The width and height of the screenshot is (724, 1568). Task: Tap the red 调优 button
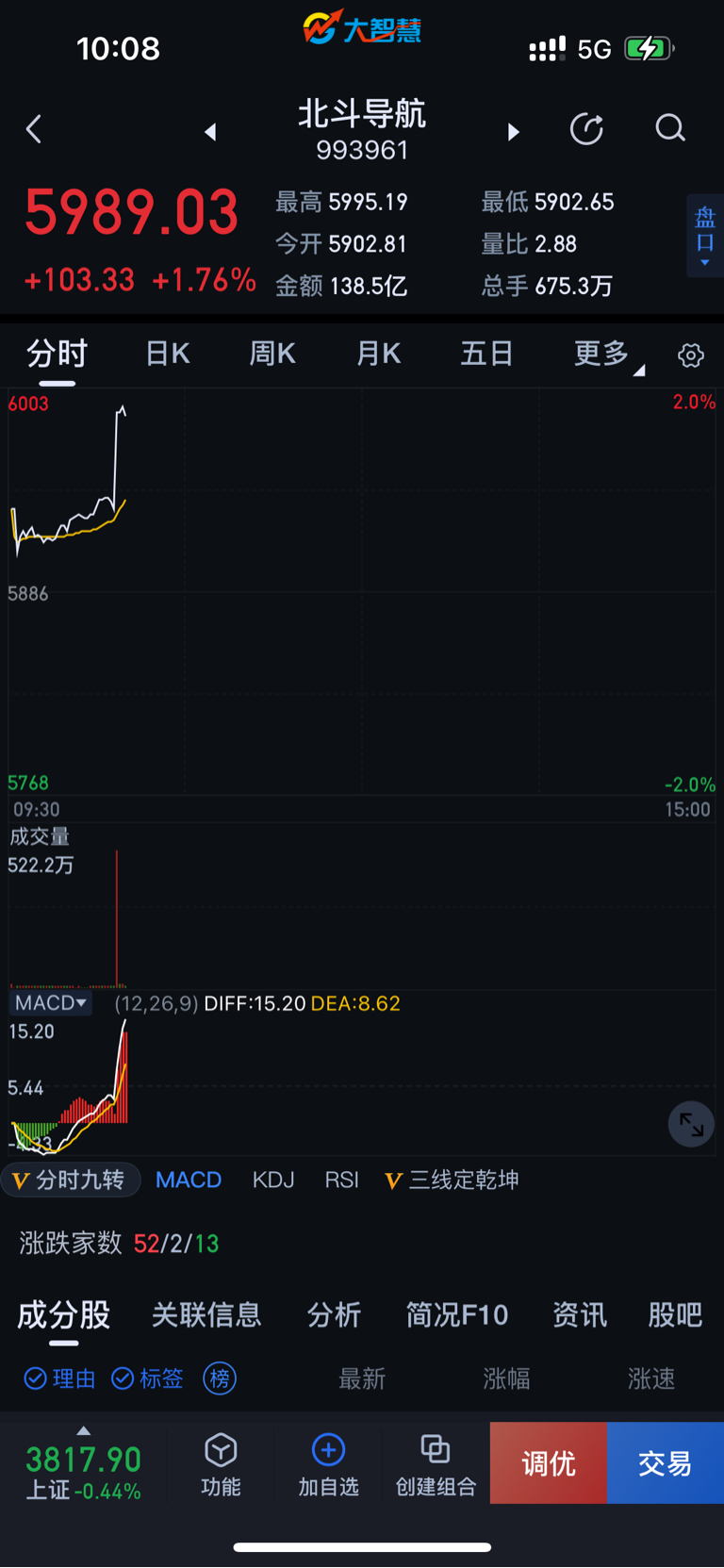click(x=548, y=1462)
